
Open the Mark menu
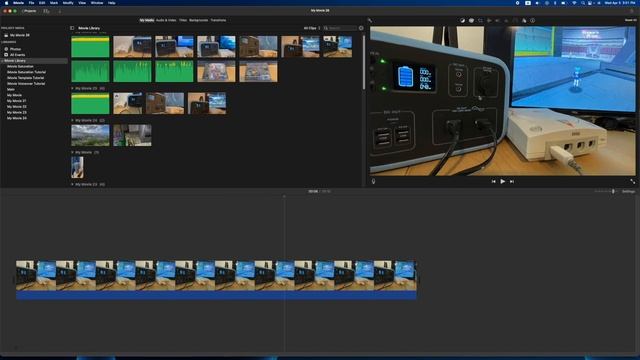pos(54,3)
